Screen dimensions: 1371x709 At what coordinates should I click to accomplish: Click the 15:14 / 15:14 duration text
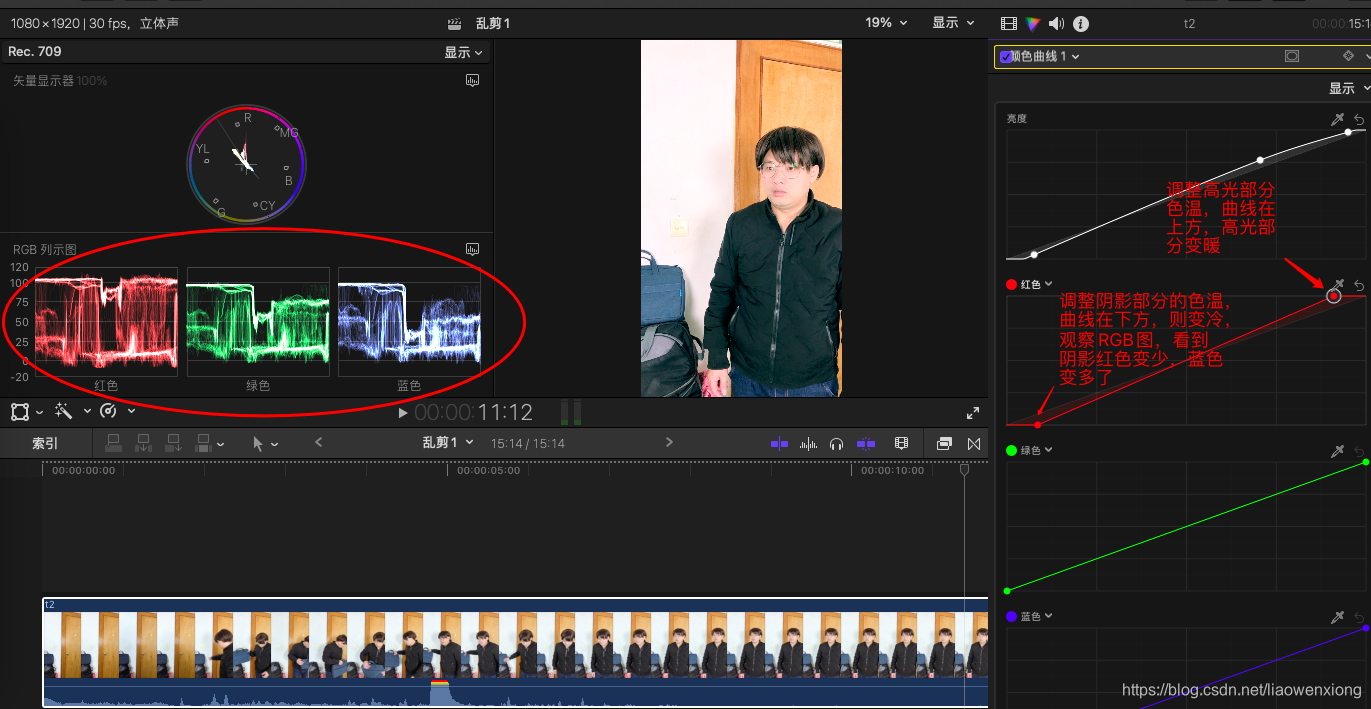[528, 443]
